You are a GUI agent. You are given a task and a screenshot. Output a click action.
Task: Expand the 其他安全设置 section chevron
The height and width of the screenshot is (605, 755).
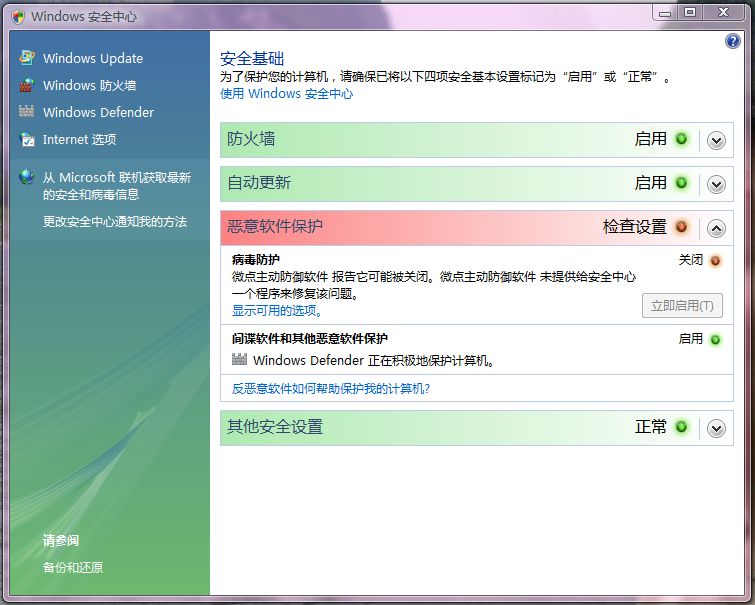(716, 428)
